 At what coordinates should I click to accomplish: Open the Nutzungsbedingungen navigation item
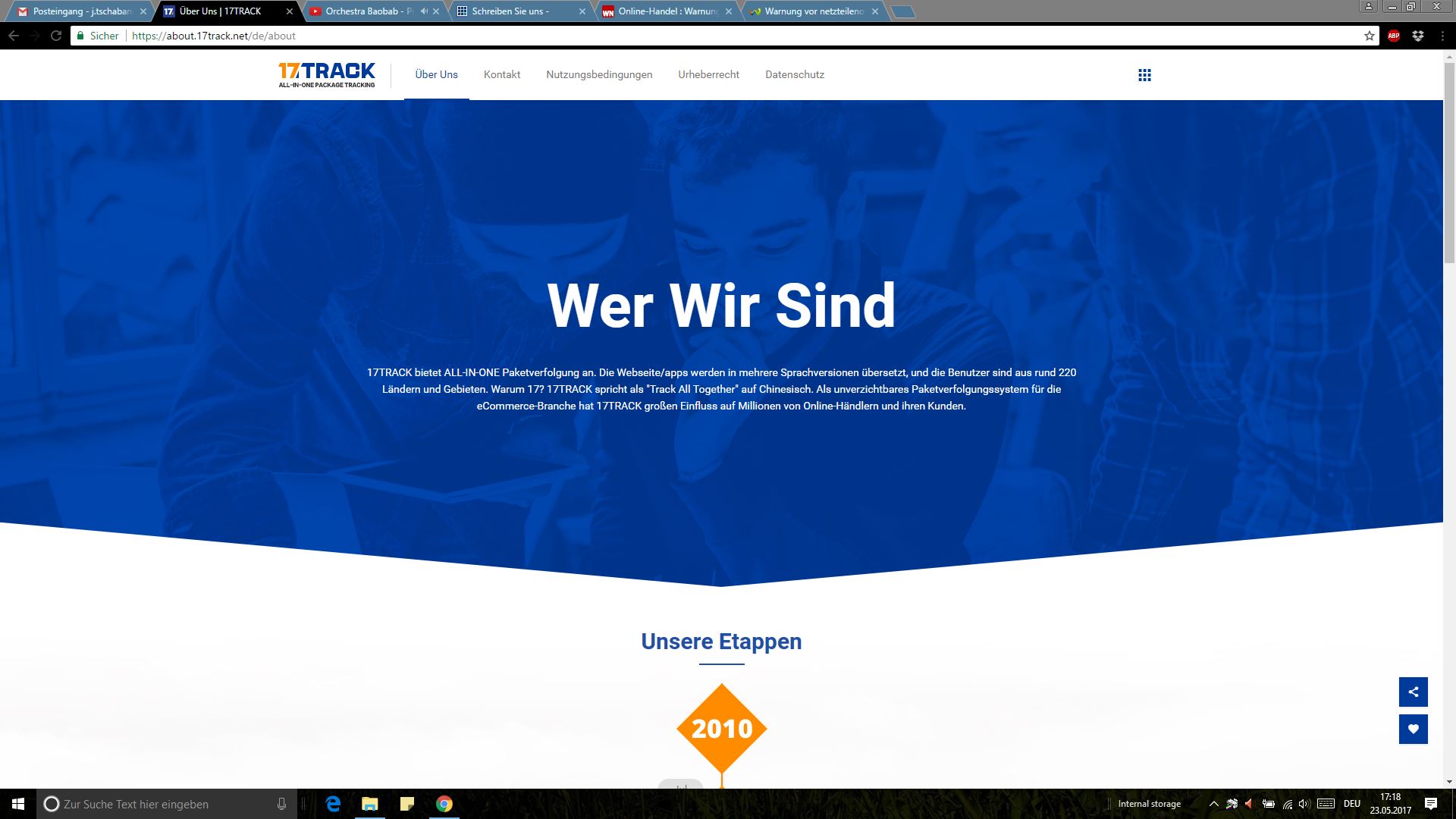coord(599,74)
